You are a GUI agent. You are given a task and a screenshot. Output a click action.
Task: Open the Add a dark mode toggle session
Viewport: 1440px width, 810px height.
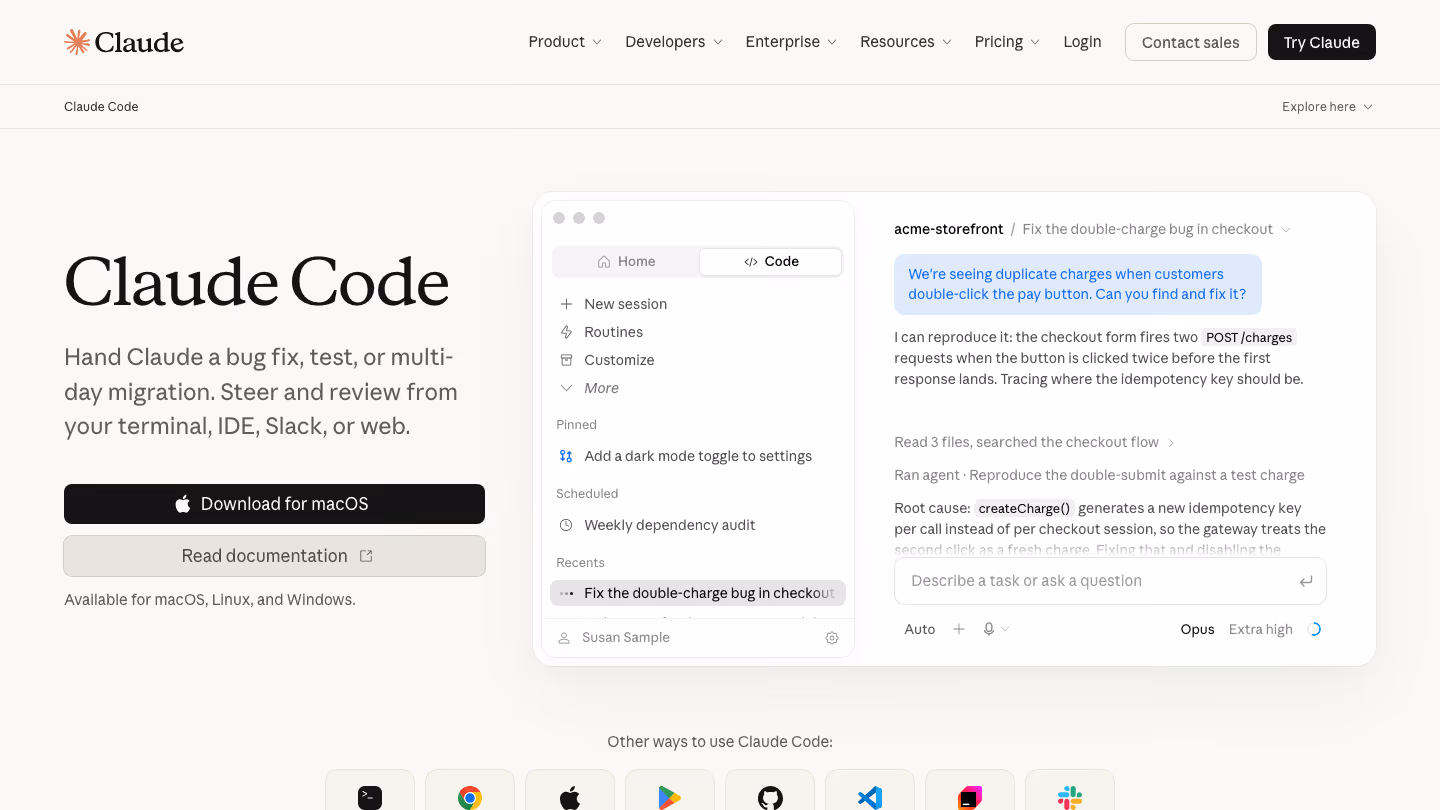click(x=698, y=456)
